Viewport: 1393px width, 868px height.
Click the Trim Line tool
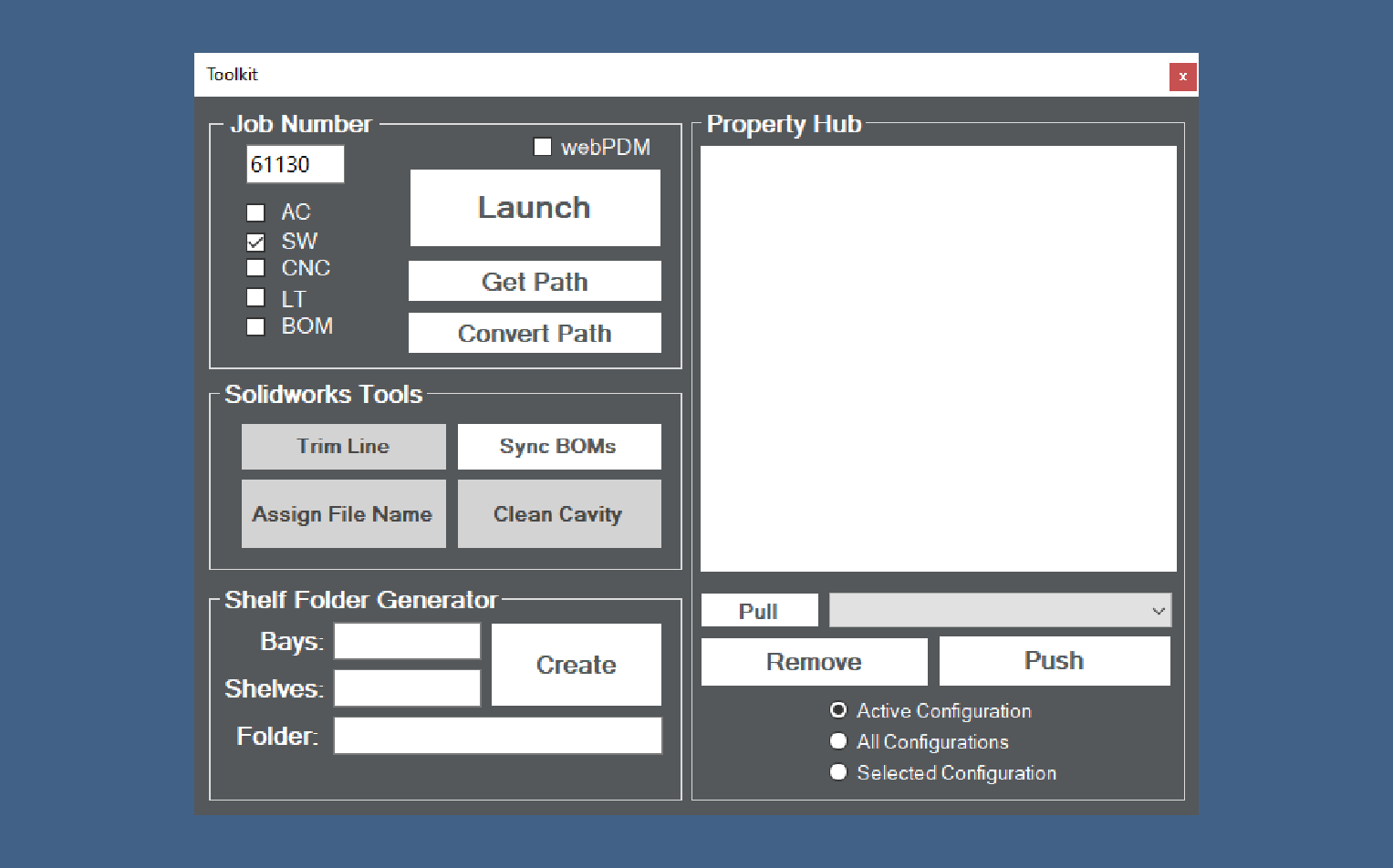pyautogui.click(x=343, y=446)
